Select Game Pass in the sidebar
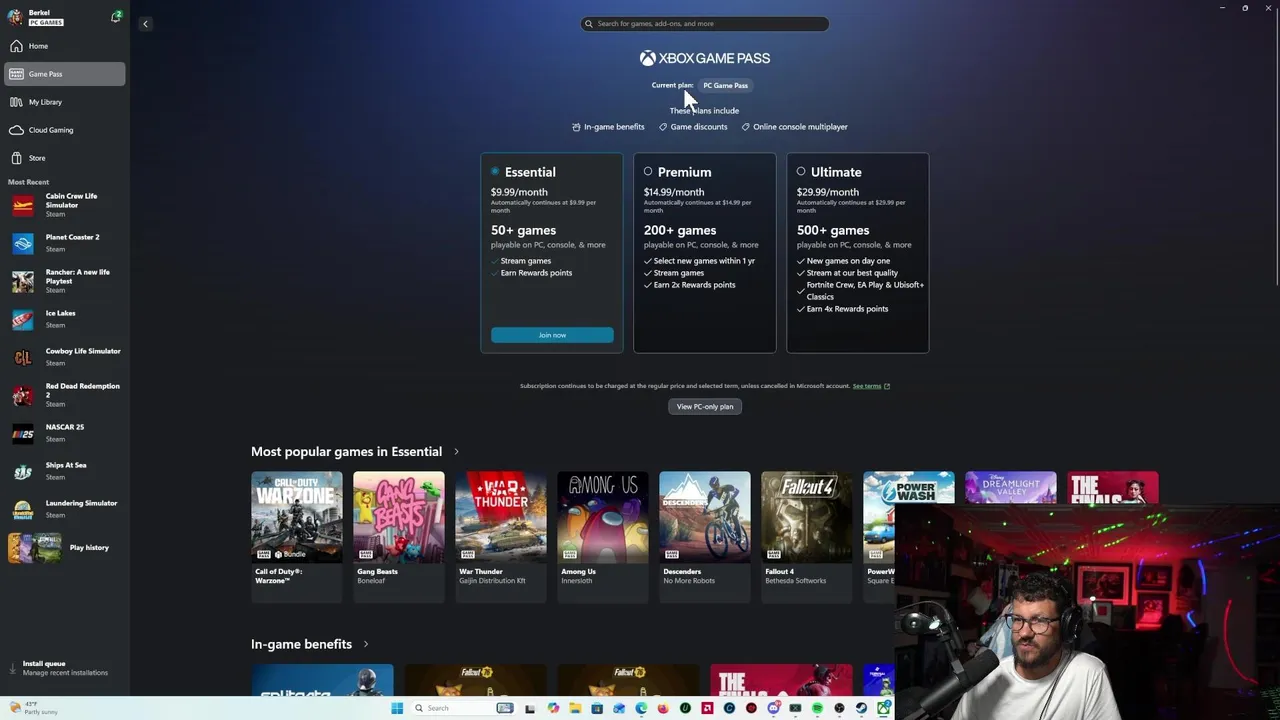 click(x=65, y=74)
